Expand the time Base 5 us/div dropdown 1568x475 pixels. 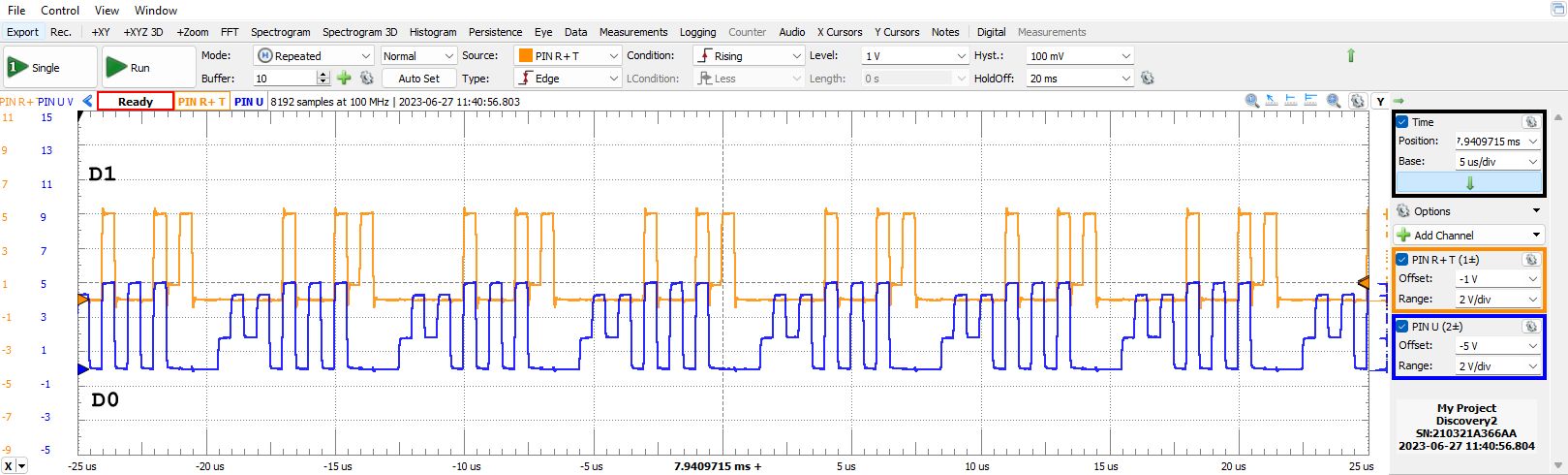(x=1497, y=162)
